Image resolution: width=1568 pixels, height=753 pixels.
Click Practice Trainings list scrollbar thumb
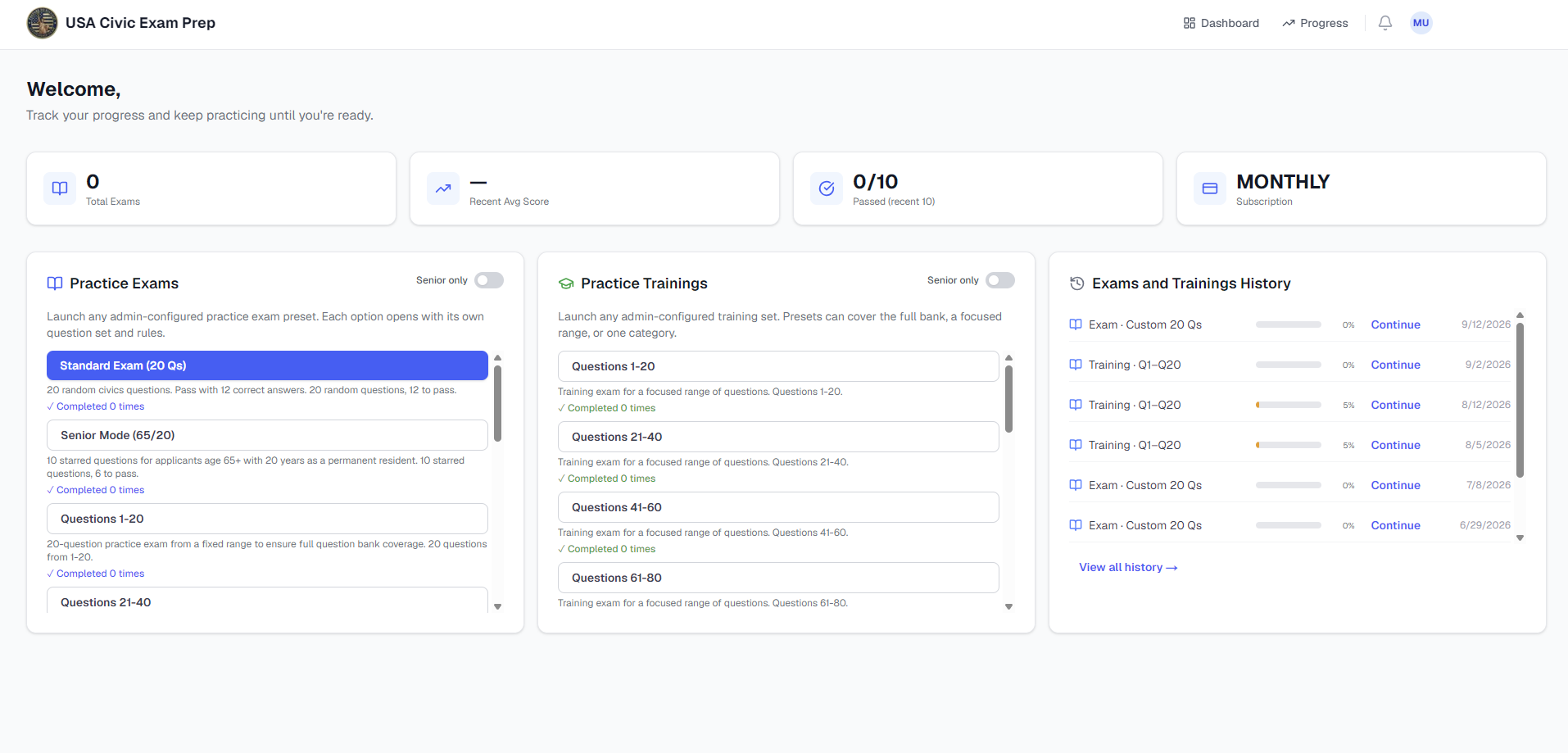pos(1008,399)
